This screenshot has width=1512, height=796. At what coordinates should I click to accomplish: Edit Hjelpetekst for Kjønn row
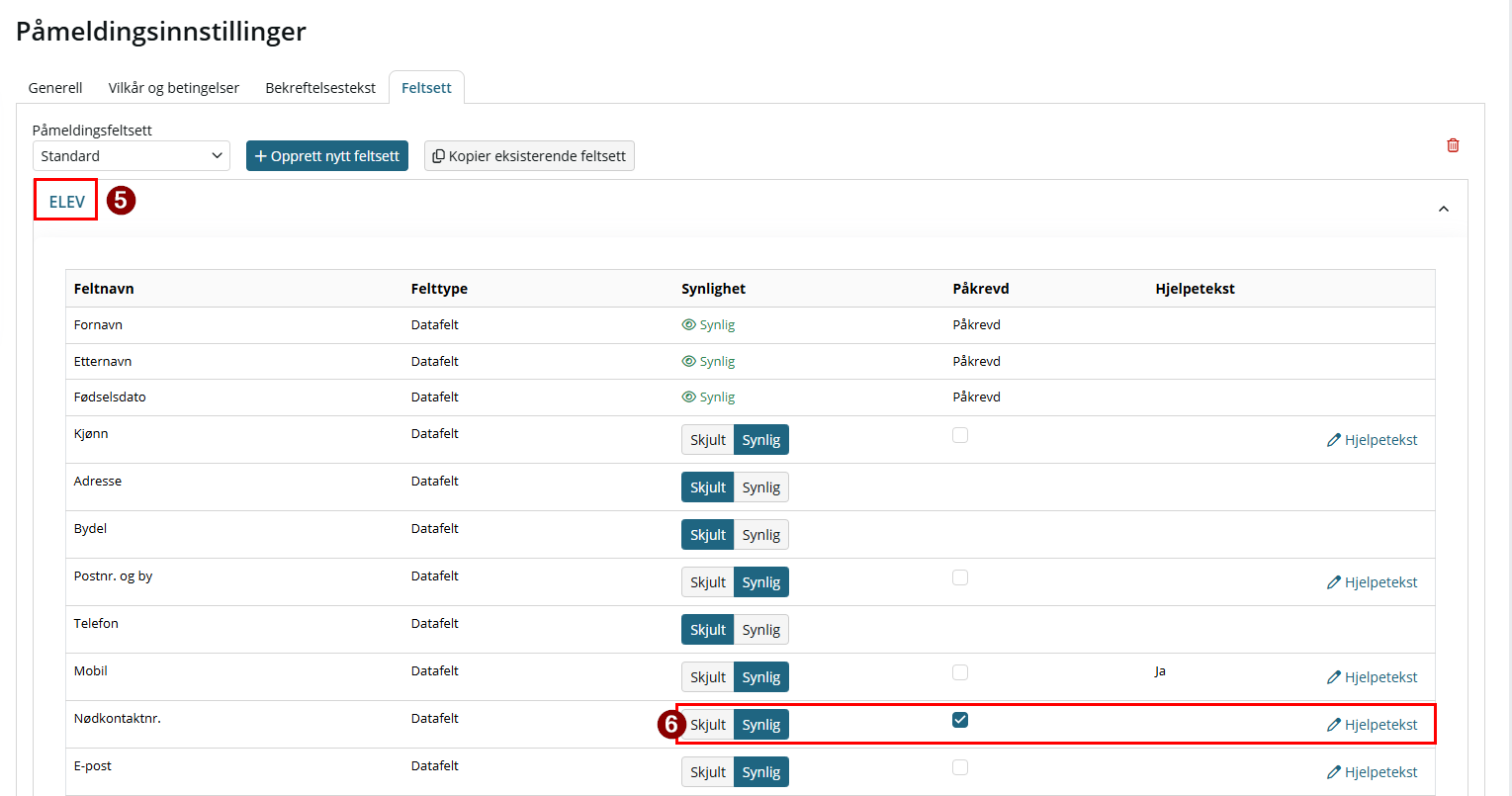click(x=1373, y=440)
